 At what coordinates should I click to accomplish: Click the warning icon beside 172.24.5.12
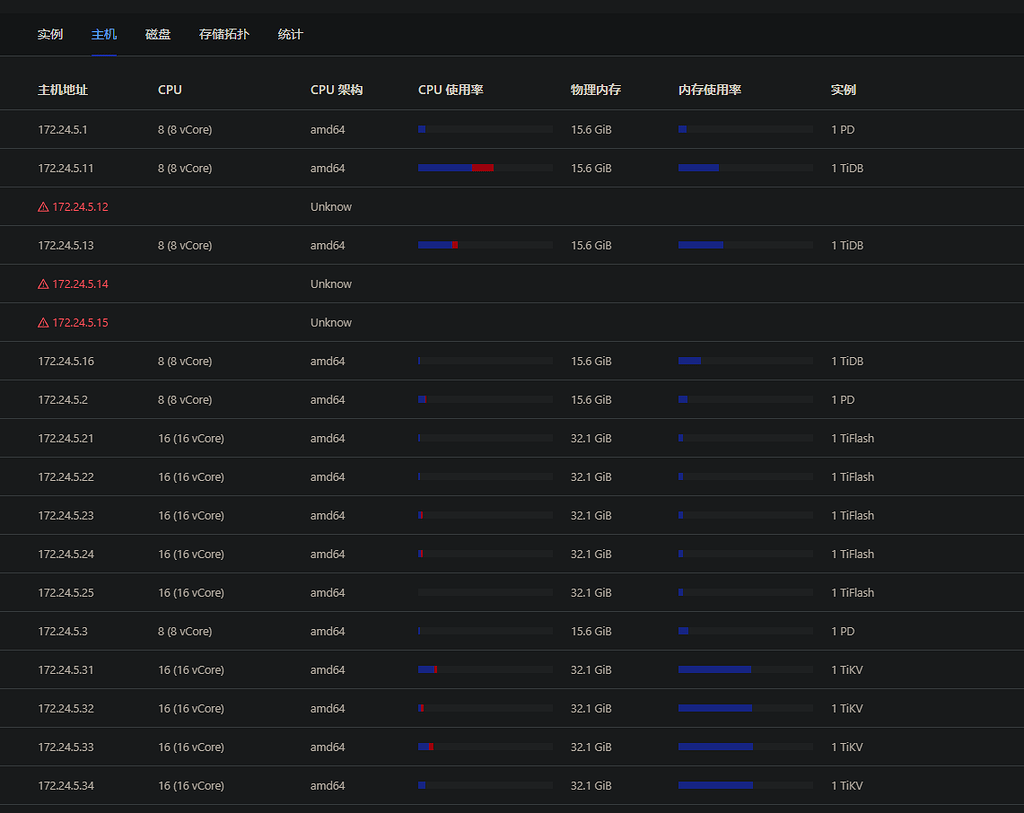[x=41, y=206]
